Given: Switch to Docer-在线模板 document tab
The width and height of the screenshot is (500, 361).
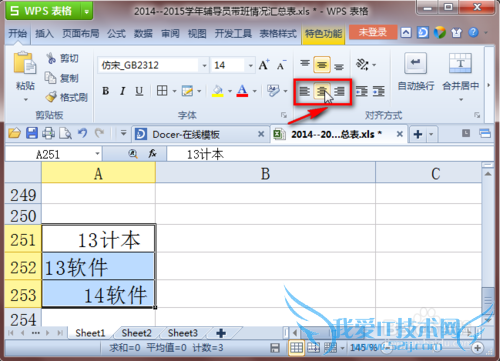Looking at the screenshot, I should (x=199, y=134).
